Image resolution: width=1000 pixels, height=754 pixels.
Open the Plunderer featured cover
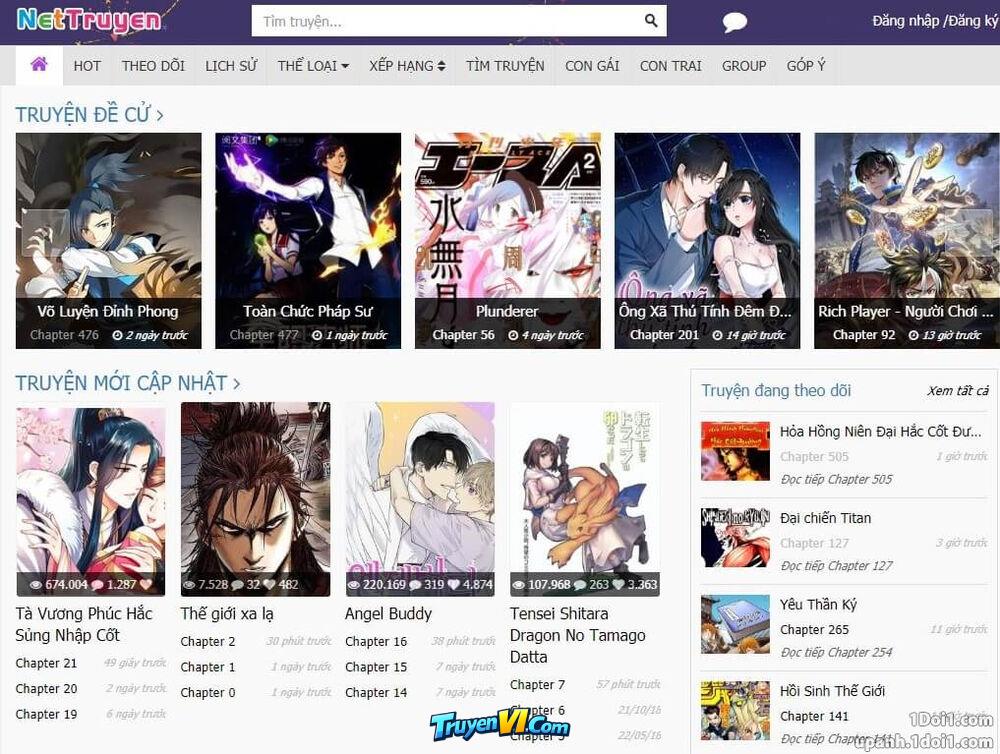[x=508, y=240]
